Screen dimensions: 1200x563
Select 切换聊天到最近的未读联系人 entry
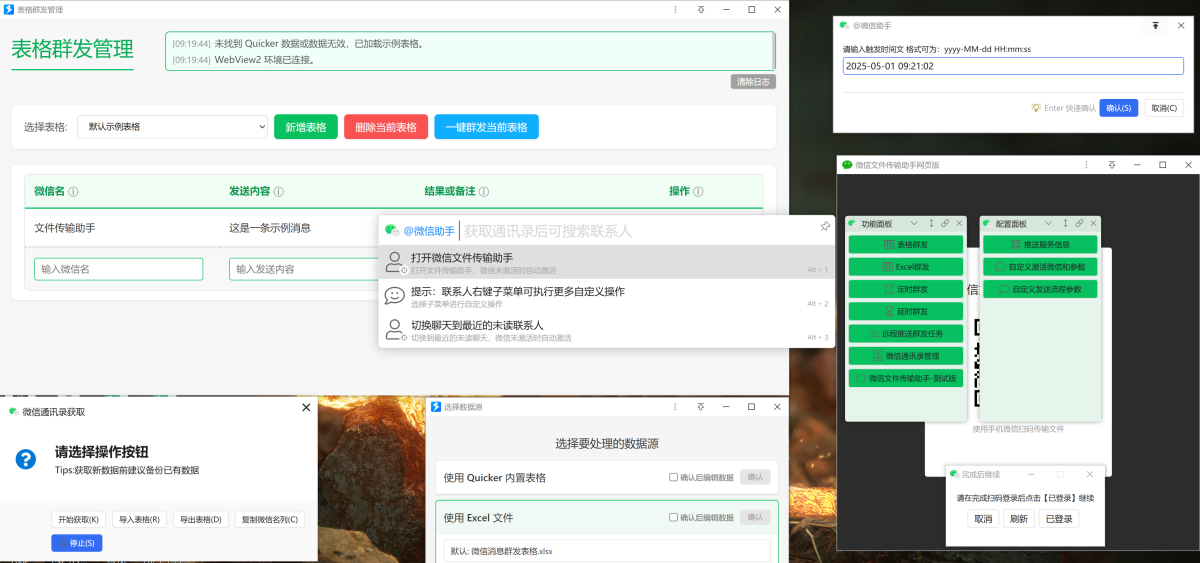(606, 330)
